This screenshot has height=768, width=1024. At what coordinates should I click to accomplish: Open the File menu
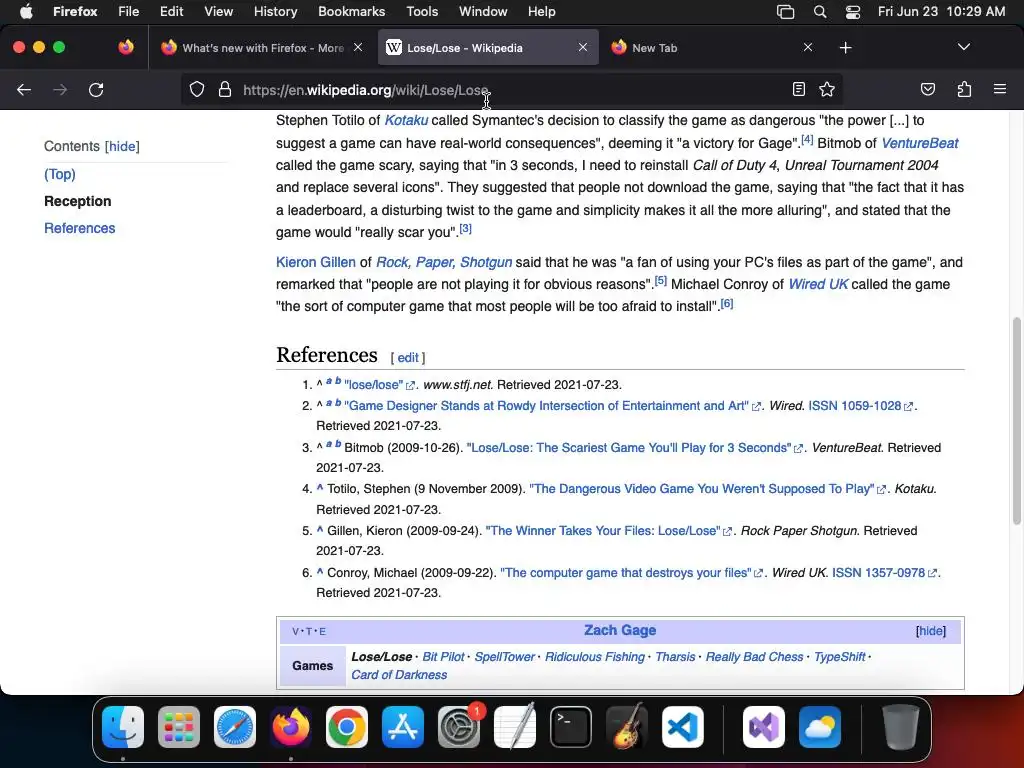pos(128,11)
